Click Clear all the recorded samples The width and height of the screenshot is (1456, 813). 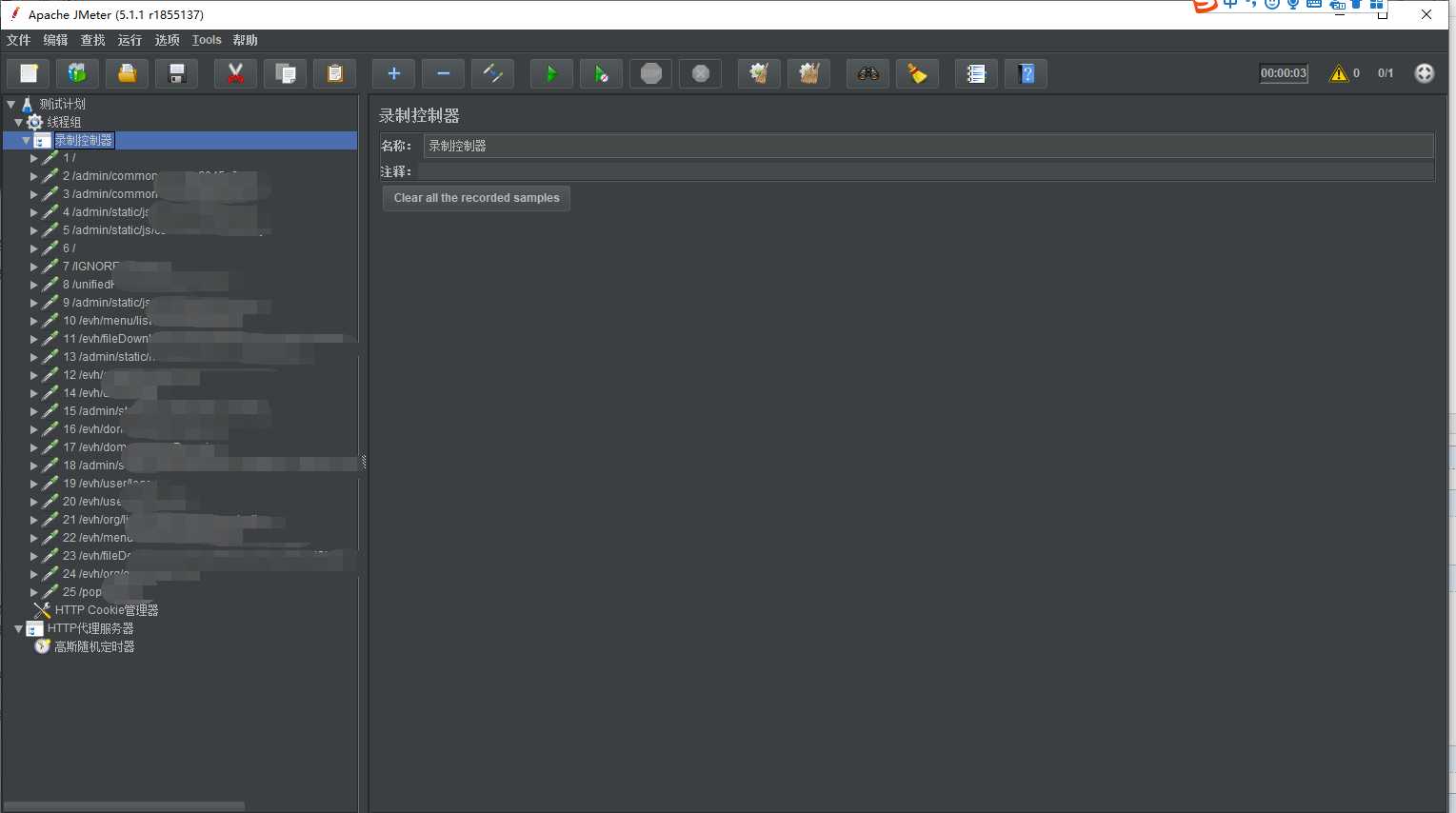pos(476,198)
